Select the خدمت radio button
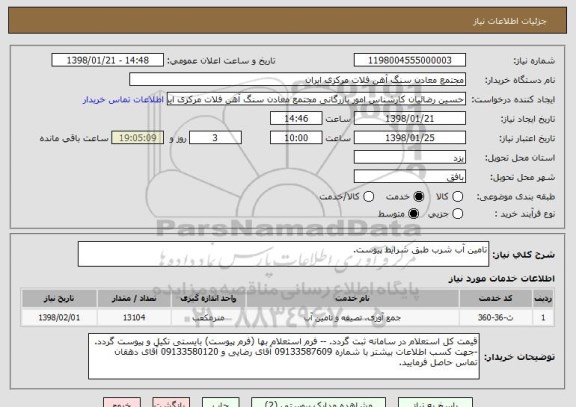 [418, 197]
